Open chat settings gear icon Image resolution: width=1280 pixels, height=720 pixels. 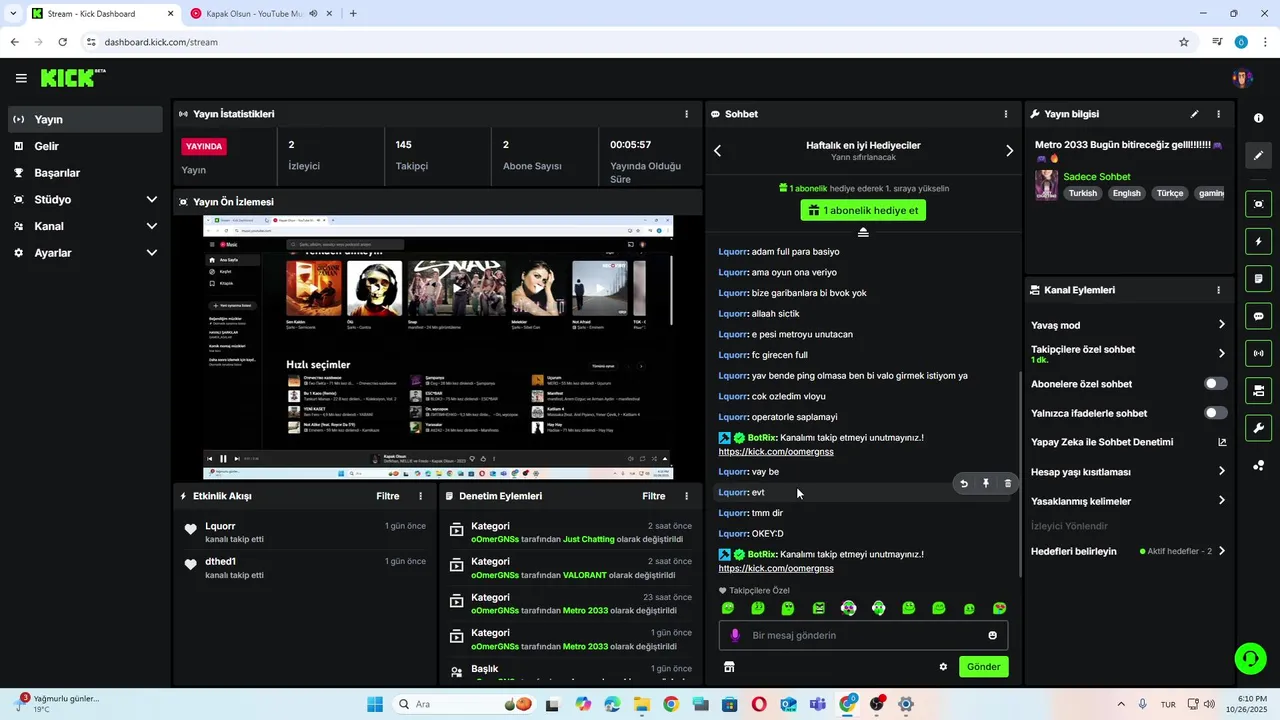point(943,667)
